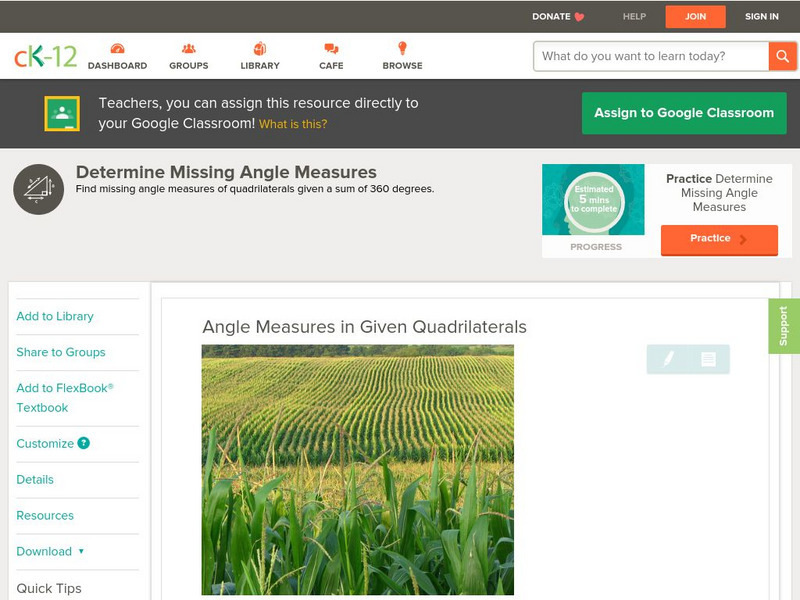The image size is (800, 600).
Task: Click Assign to Google Classroom button
Action: [x=684, y=113]
